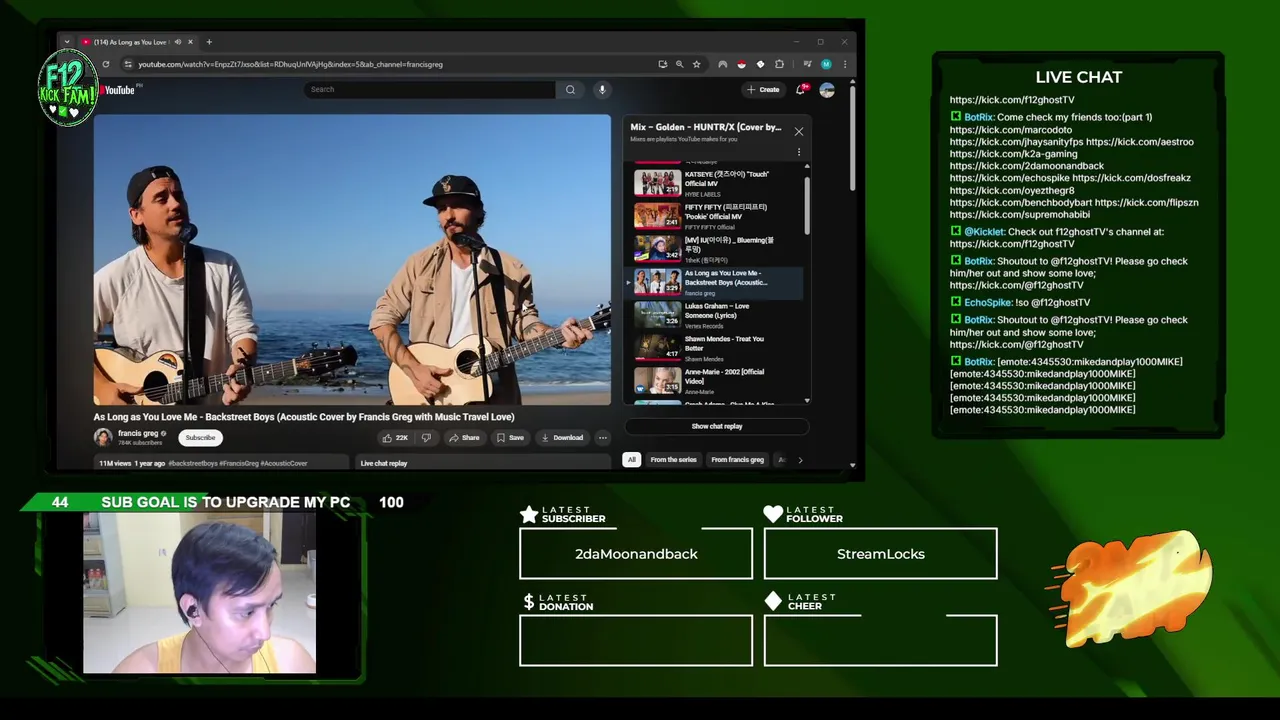Click the @Kicklet username in live chat
Image resolution: width=1280 pixels, height=720 pixels.
[984, 232]
